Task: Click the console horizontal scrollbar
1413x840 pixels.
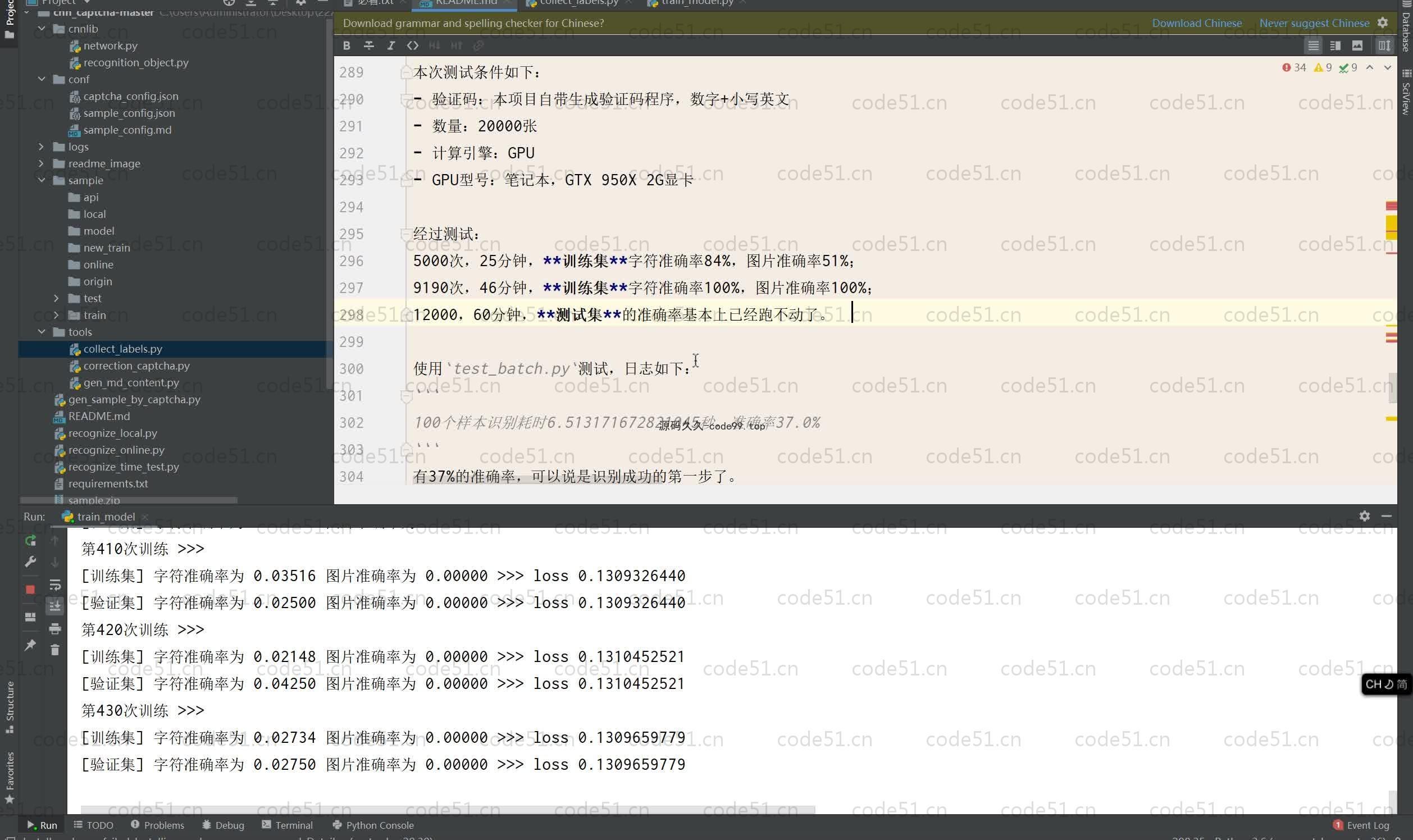Action: [x=447, y=810]
